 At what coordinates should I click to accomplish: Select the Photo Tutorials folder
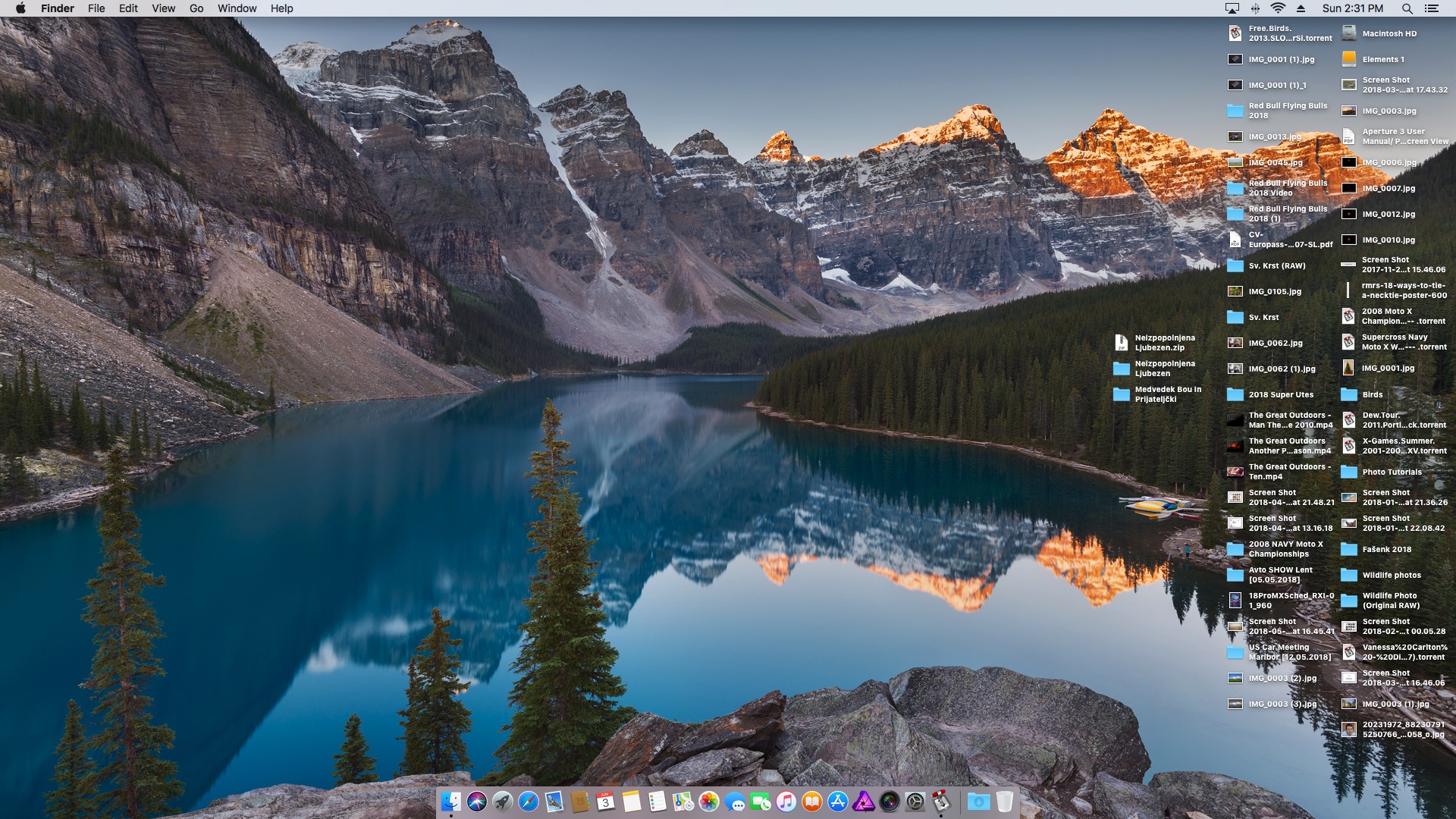tap(1349, 472)
